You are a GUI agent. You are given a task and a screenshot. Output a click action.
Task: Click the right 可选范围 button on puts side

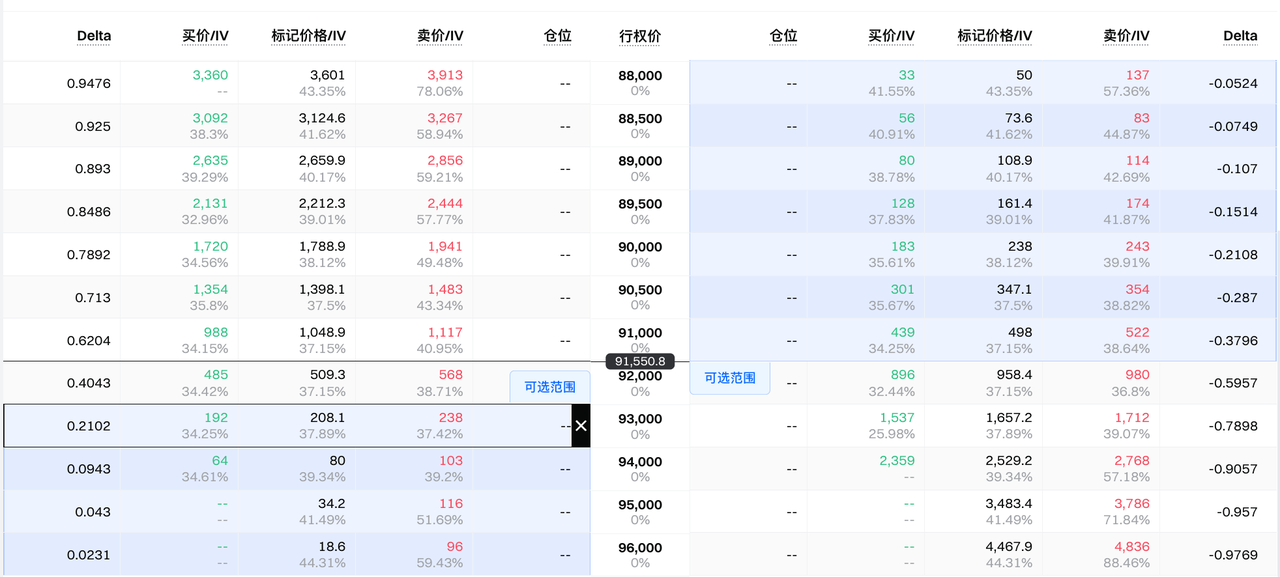point(729,379)
